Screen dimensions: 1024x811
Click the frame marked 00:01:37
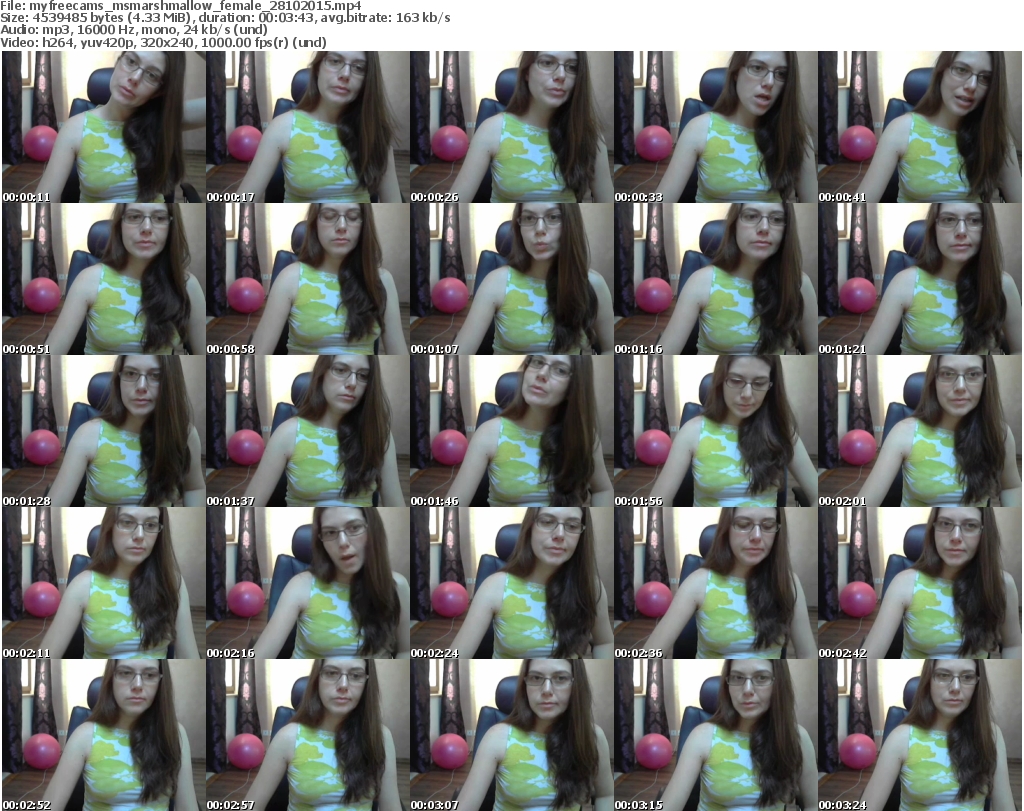coord(308,431)
